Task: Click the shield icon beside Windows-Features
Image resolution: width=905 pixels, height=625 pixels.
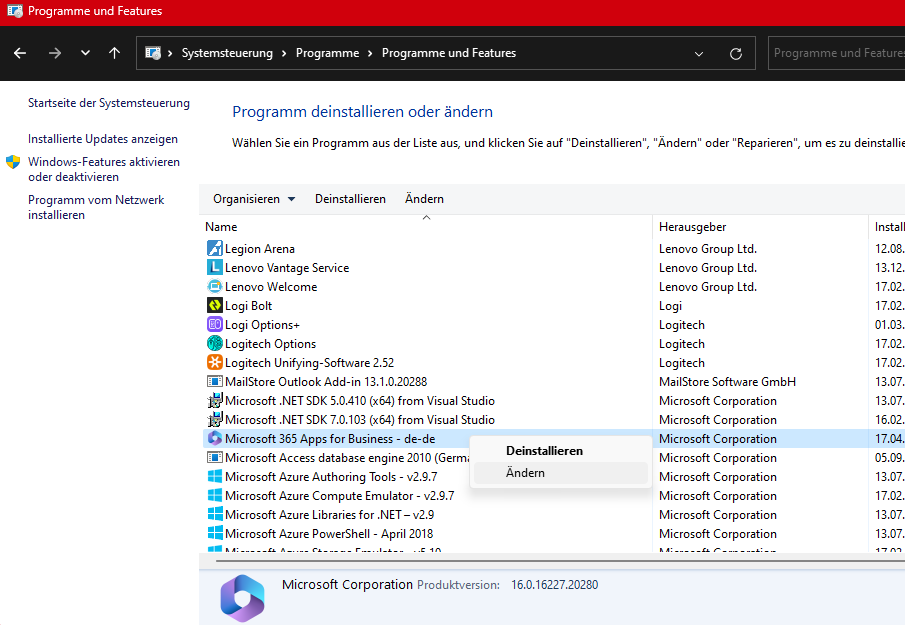Action: tap(13, 162)
